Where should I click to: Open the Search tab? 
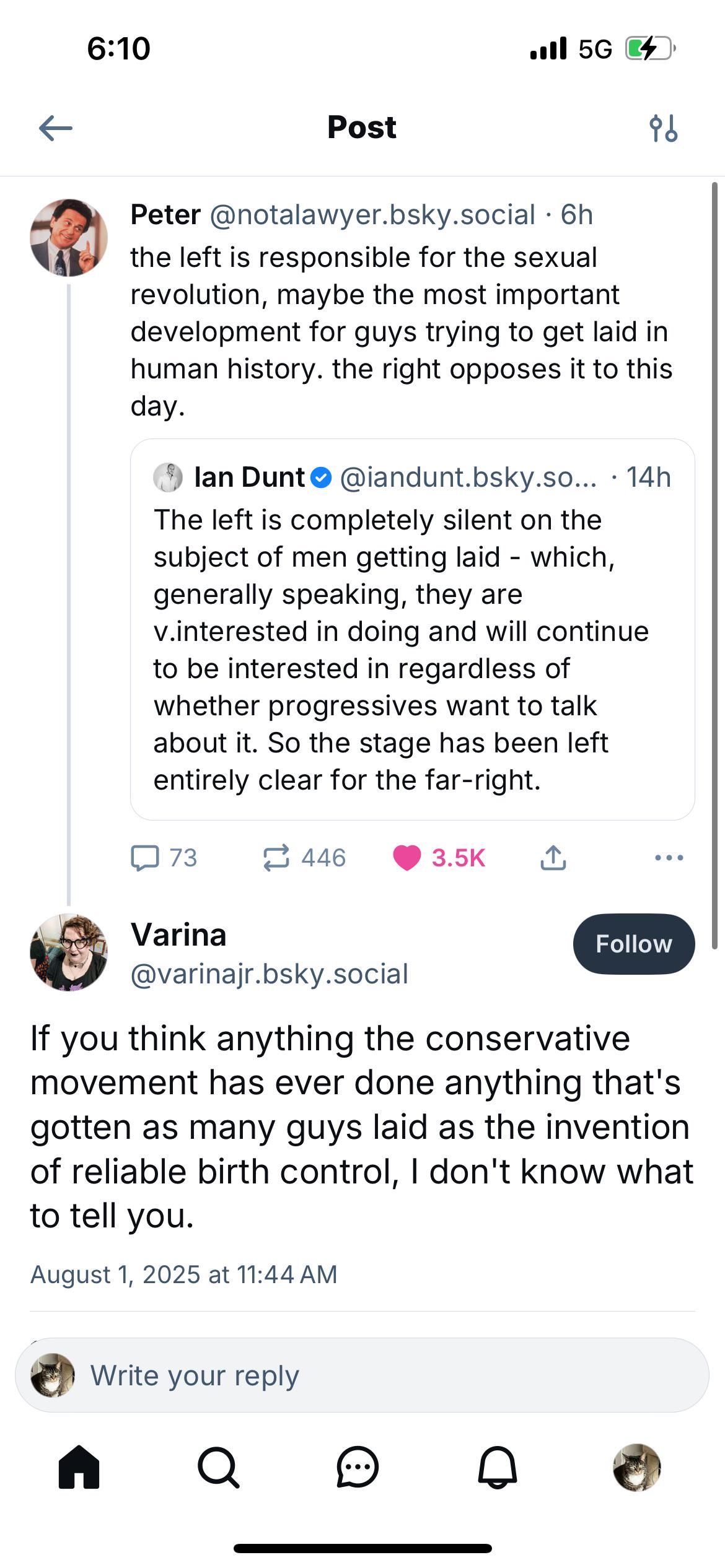[218, 1467]
